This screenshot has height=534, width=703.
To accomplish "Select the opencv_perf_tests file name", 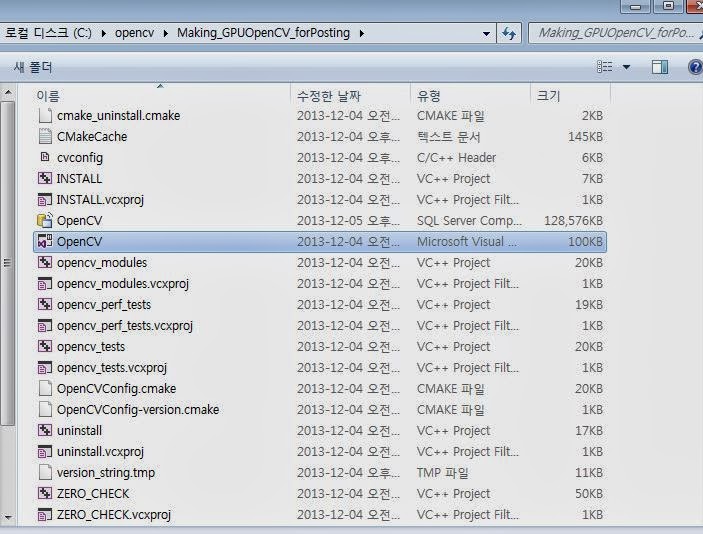I will coord(104,304).
